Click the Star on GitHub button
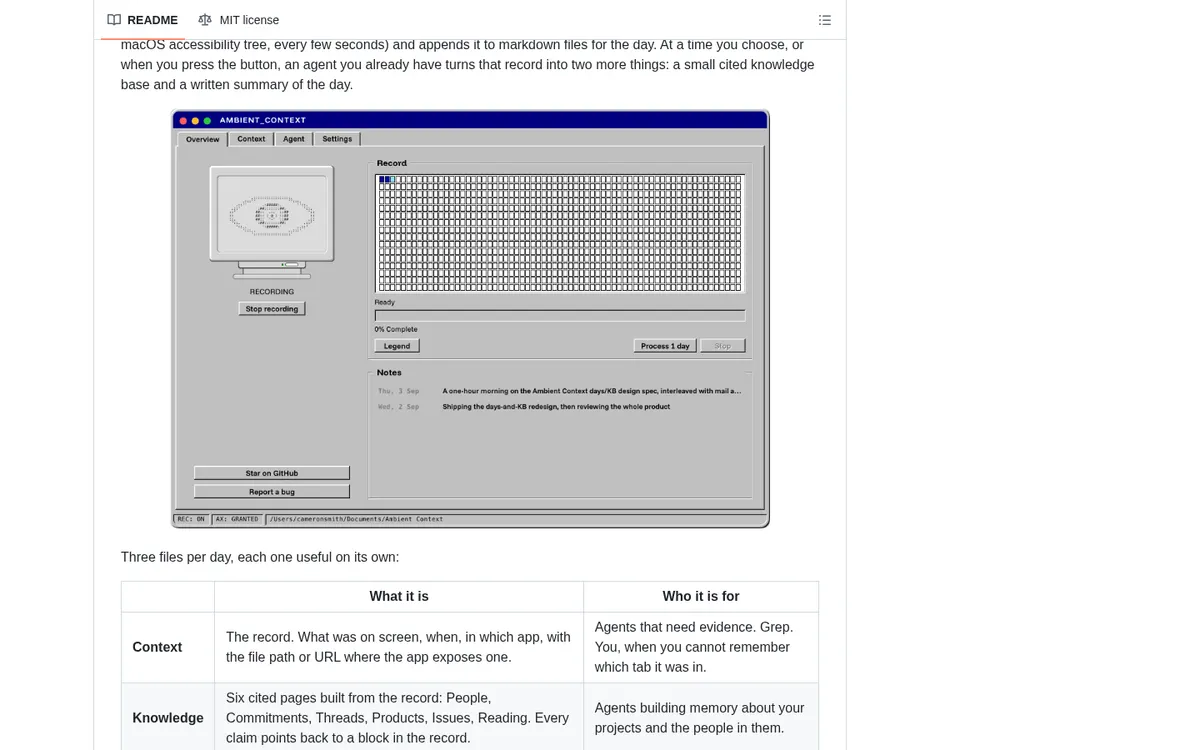1200x750 pixels. click(x=272, y=473)
